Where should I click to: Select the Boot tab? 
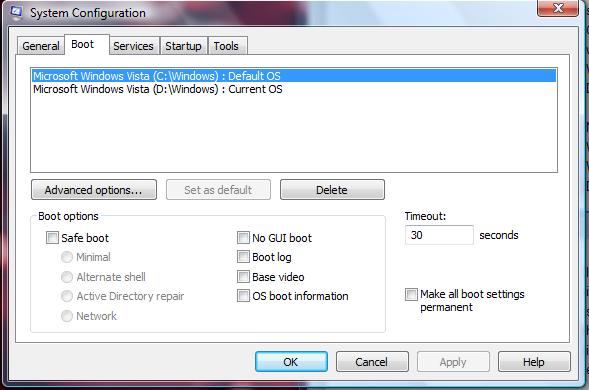(x=87, y=44)
